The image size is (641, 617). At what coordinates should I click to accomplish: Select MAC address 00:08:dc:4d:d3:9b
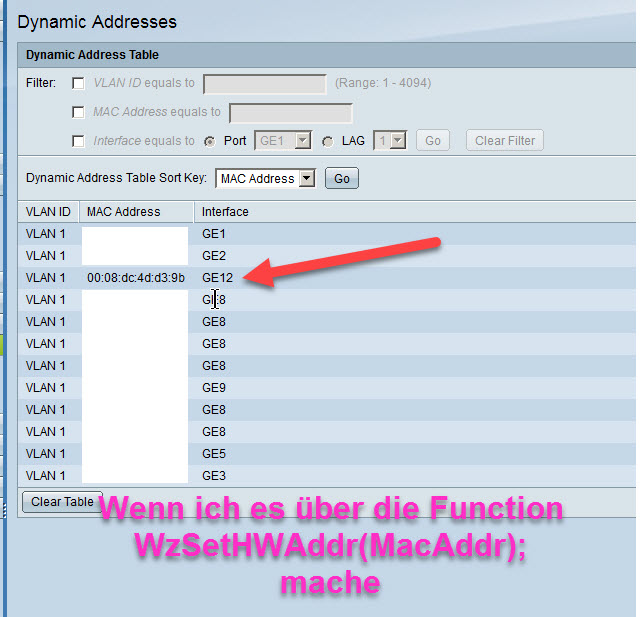(136, 278)
